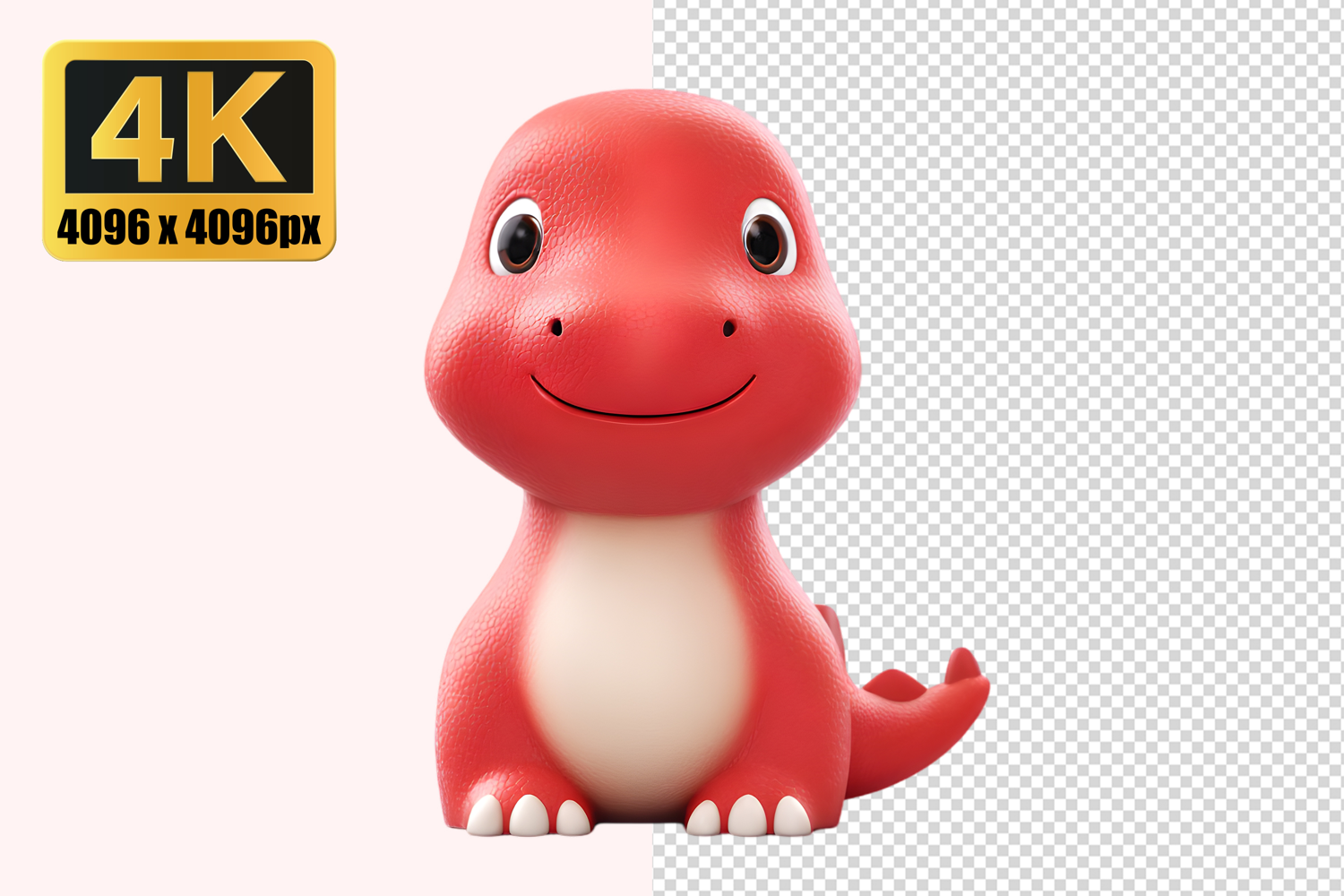Click the dinosaur's curved smile line
This screenshot has height=896, width=1344.
point(642,411)
